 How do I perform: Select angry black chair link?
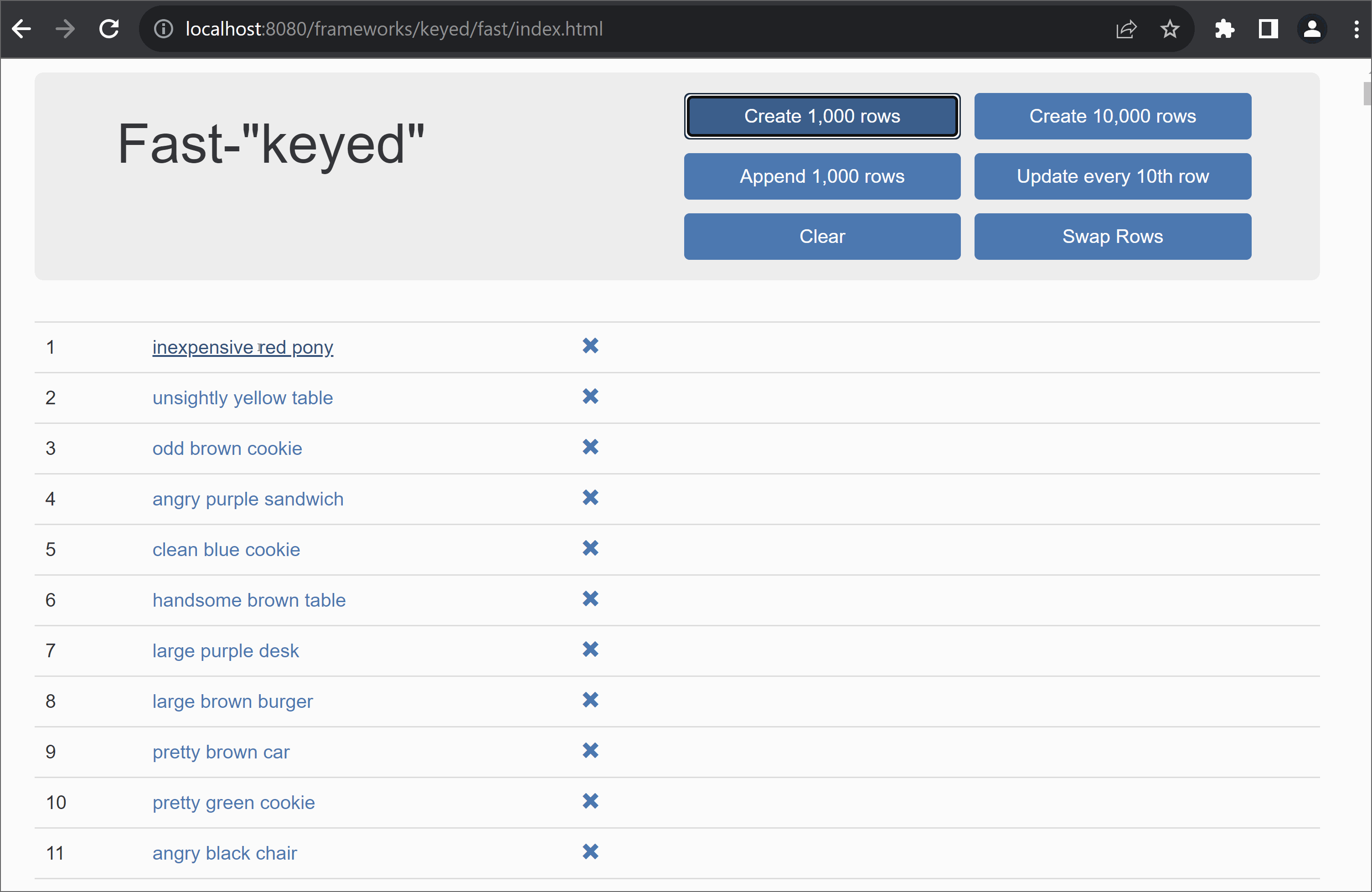225,853
